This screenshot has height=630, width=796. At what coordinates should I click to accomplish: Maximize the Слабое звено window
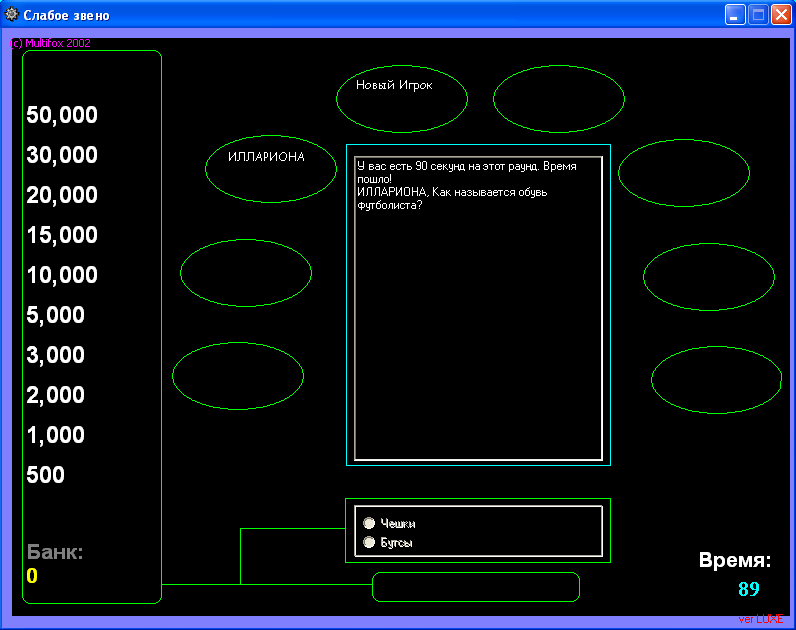pyautogui.click(x=758, y=15)
